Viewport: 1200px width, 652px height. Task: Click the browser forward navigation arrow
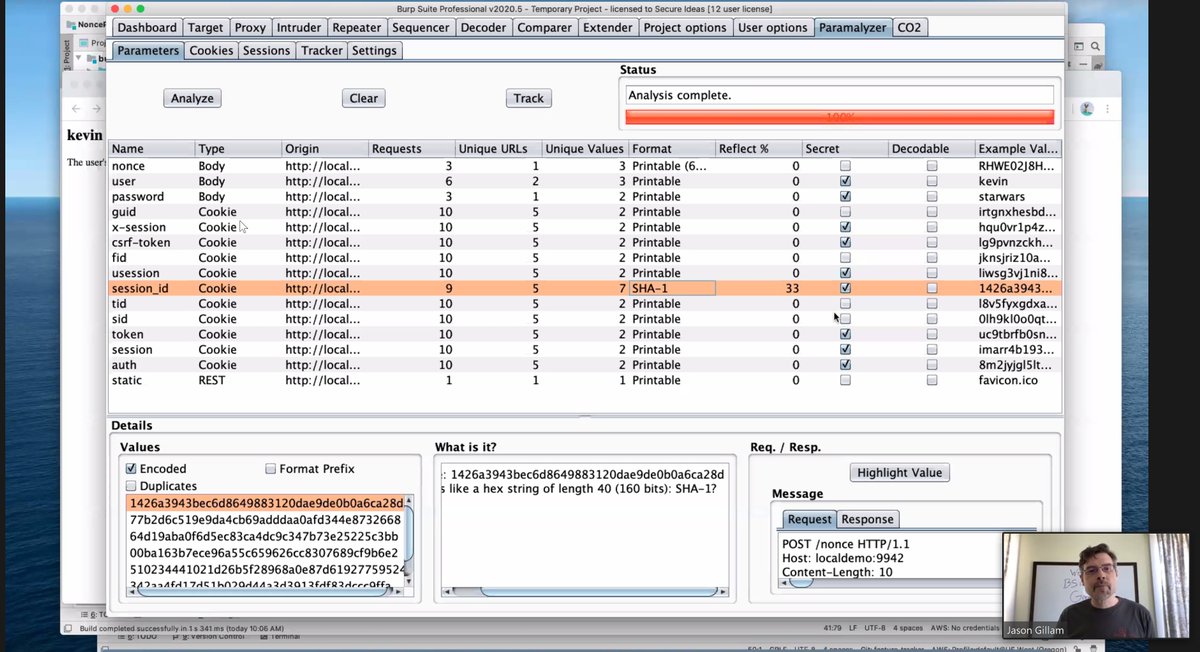97,108
